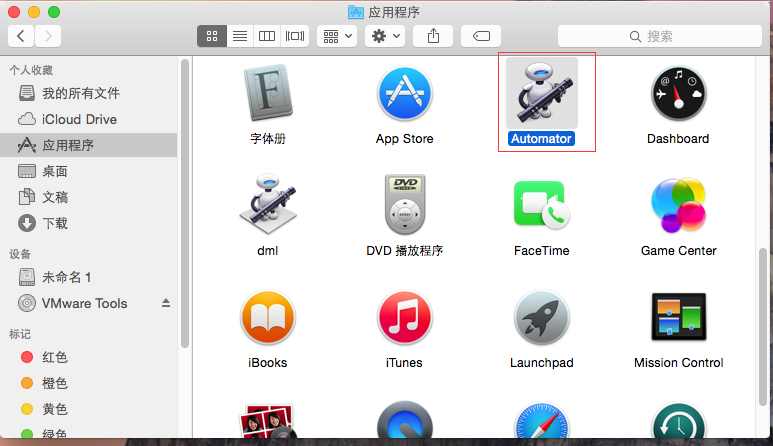Select the Time Machine icon at bottom
The image size is (773, 446).
(678, 420)
